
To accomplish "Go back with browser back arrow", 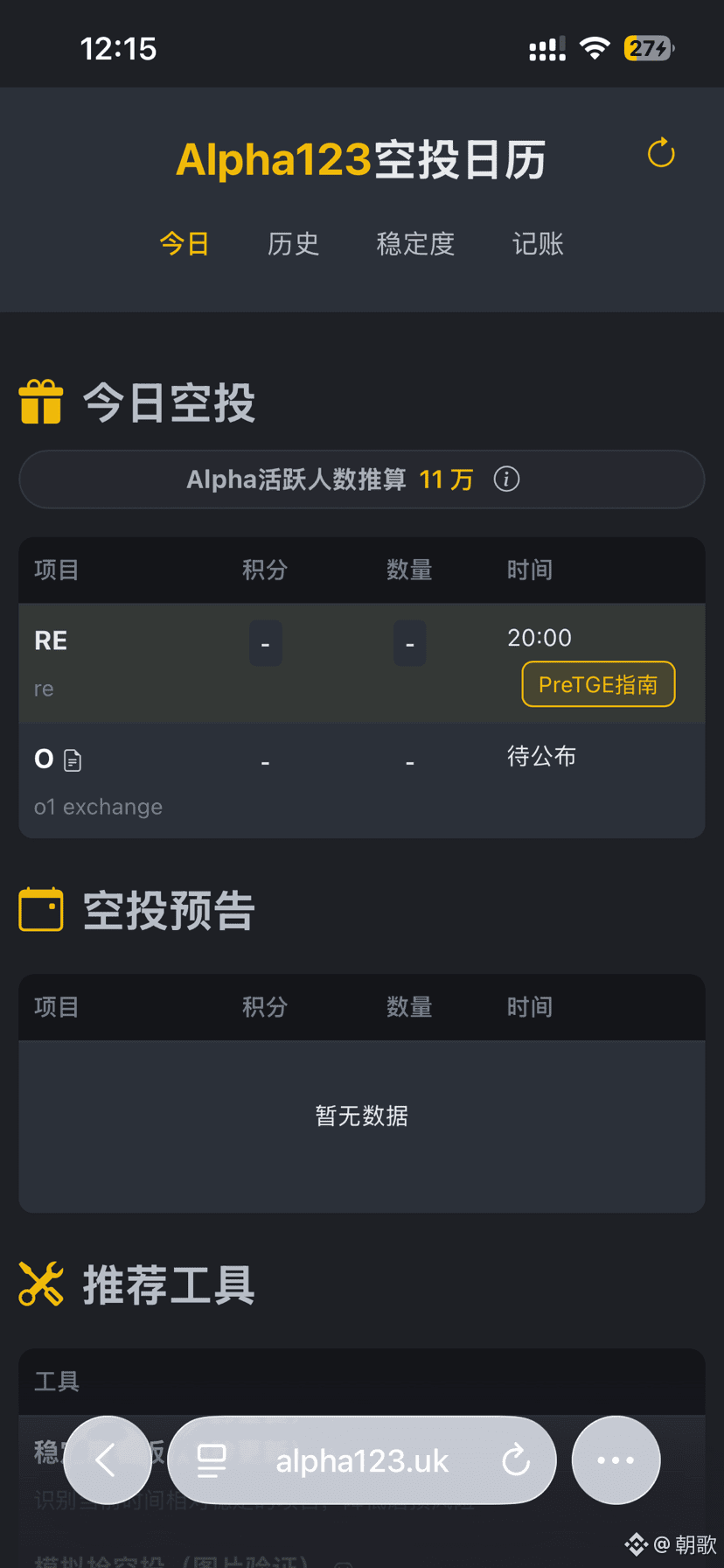I will [107, 1459].
